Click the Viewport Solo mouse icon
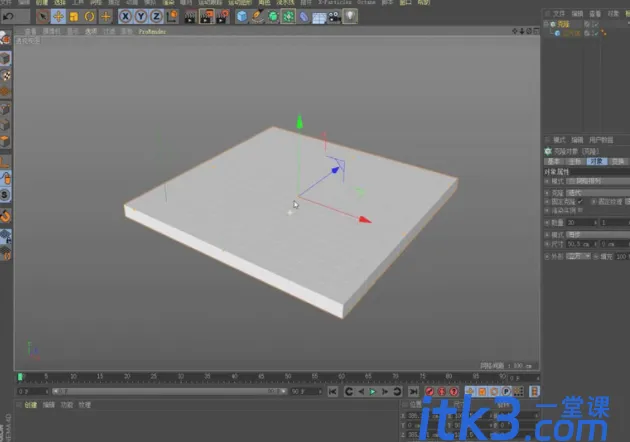Screen dimensions: 630x442 tap(5, 178)
